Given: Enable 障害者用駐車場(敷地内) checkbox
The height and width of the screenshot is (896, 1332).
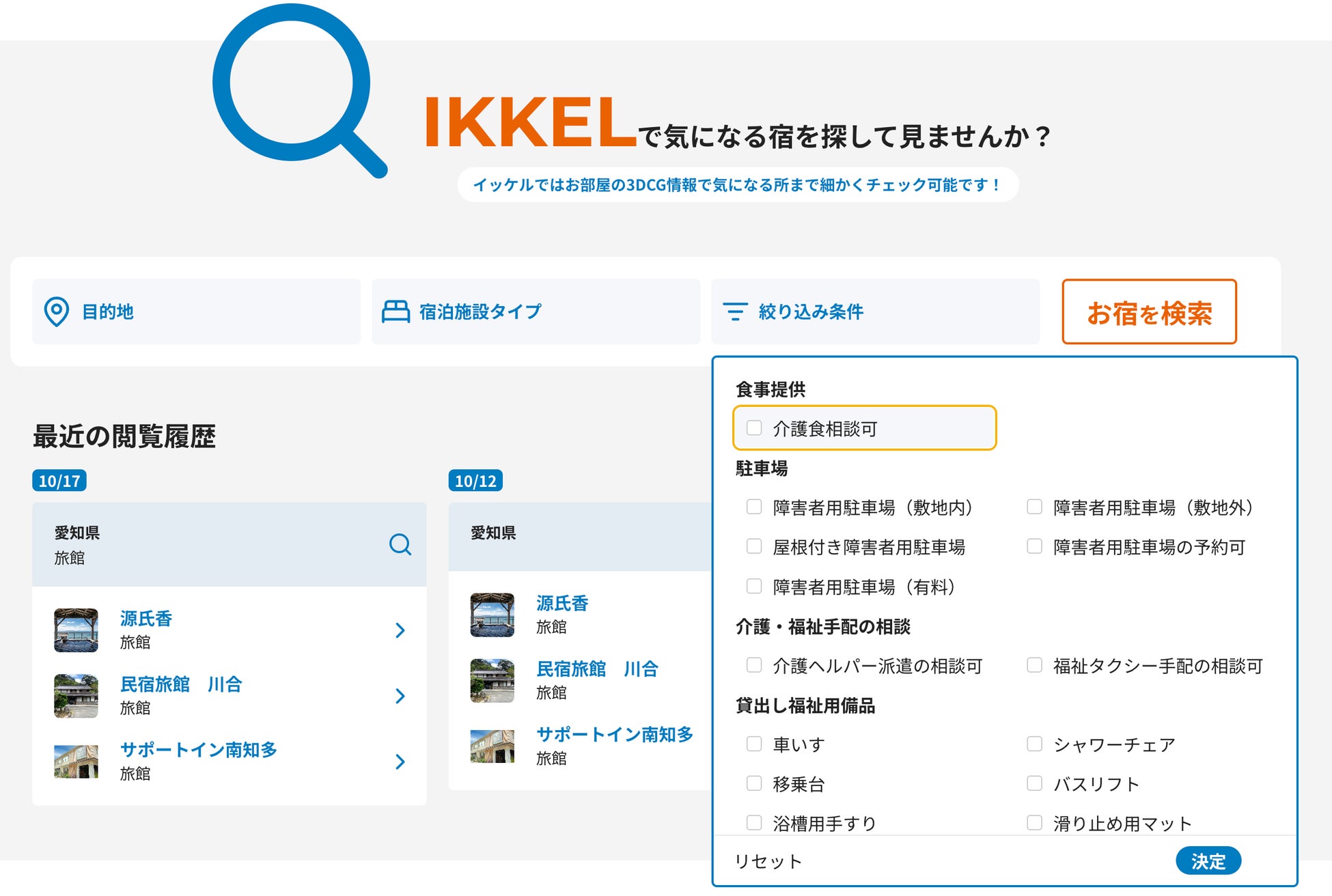Looking at the screenshot, I should pyautogui.click(x=754, y=507).
